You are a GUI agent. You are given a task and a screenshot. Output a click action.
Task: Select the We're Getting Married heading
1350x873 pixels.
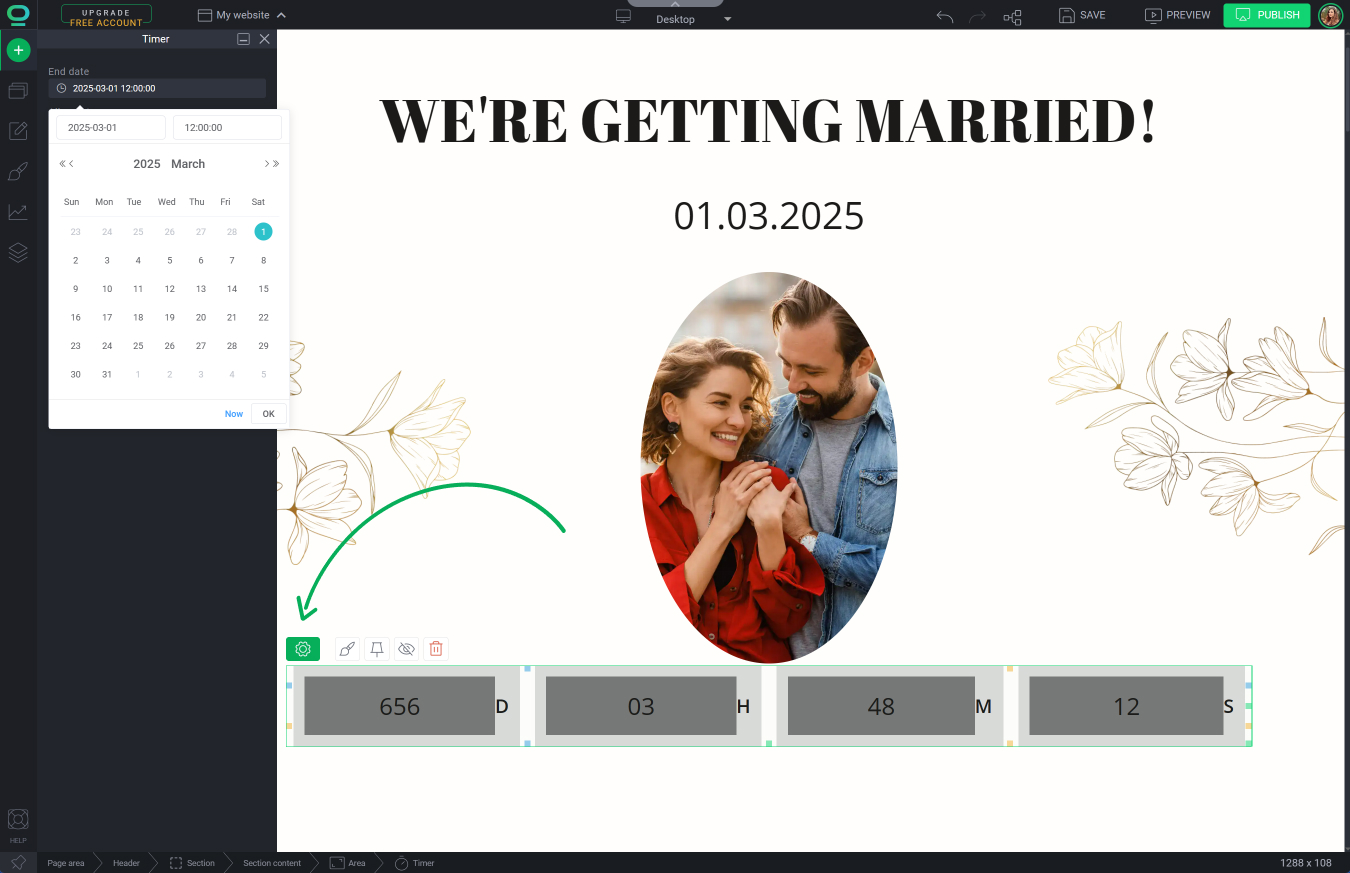tap(767, 120)
